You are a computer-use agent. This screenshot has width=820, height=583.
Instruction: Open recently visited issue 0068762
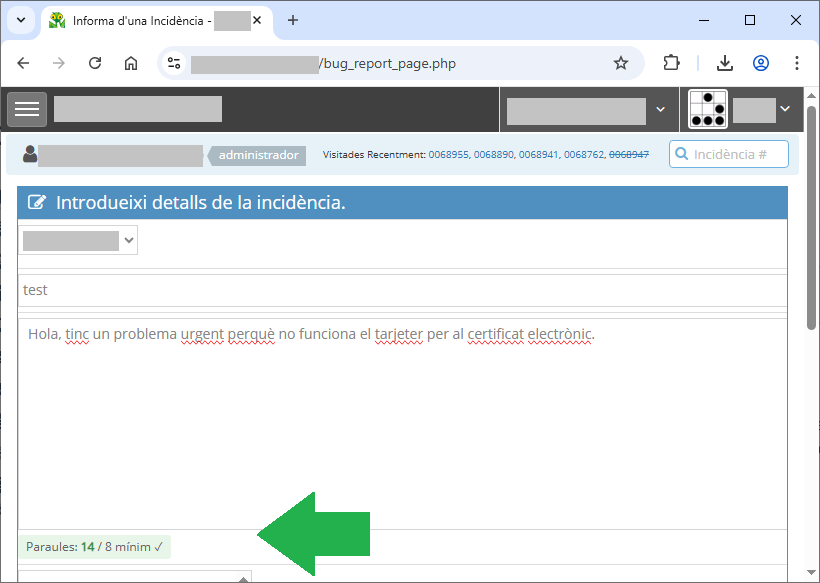pos(584,155)
